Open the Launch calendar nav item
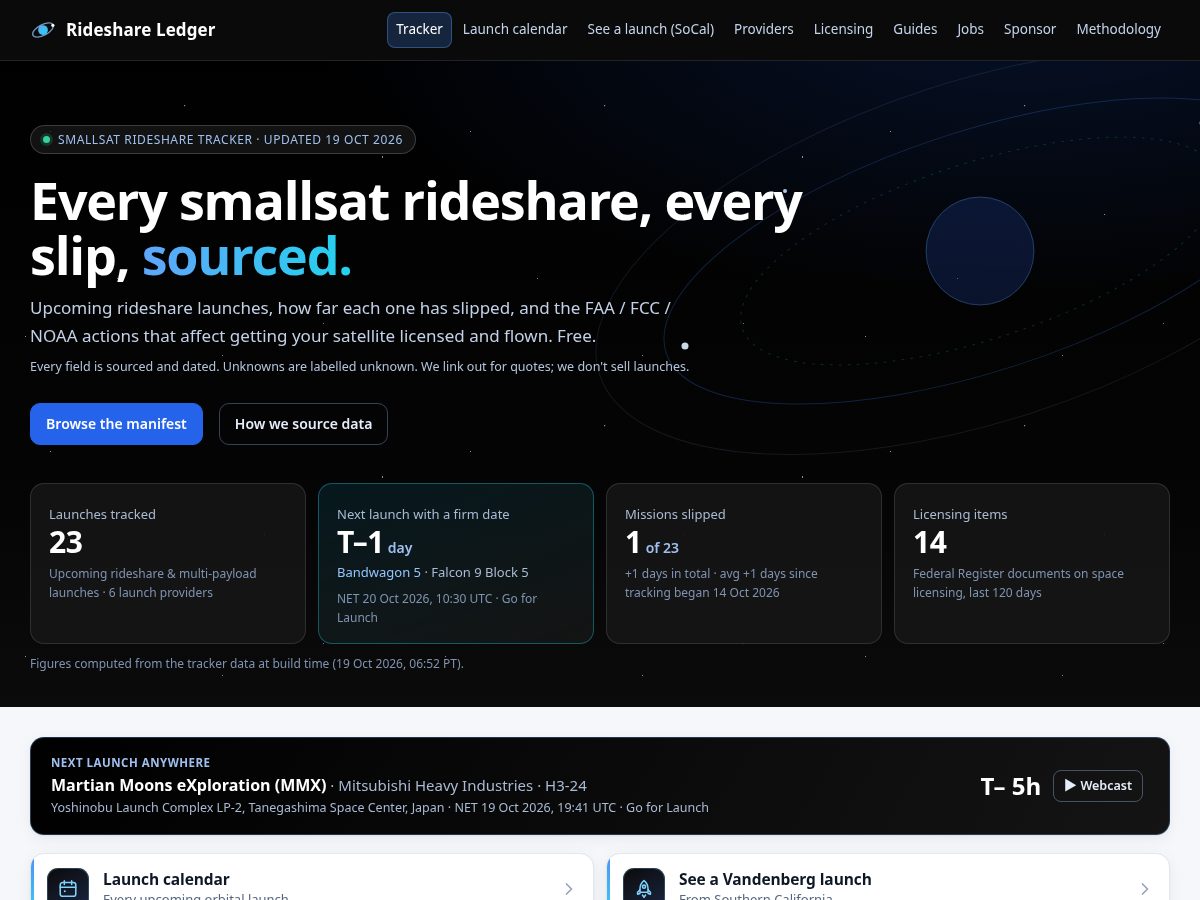Screen dimensions: 1200x900 [515, 30]
